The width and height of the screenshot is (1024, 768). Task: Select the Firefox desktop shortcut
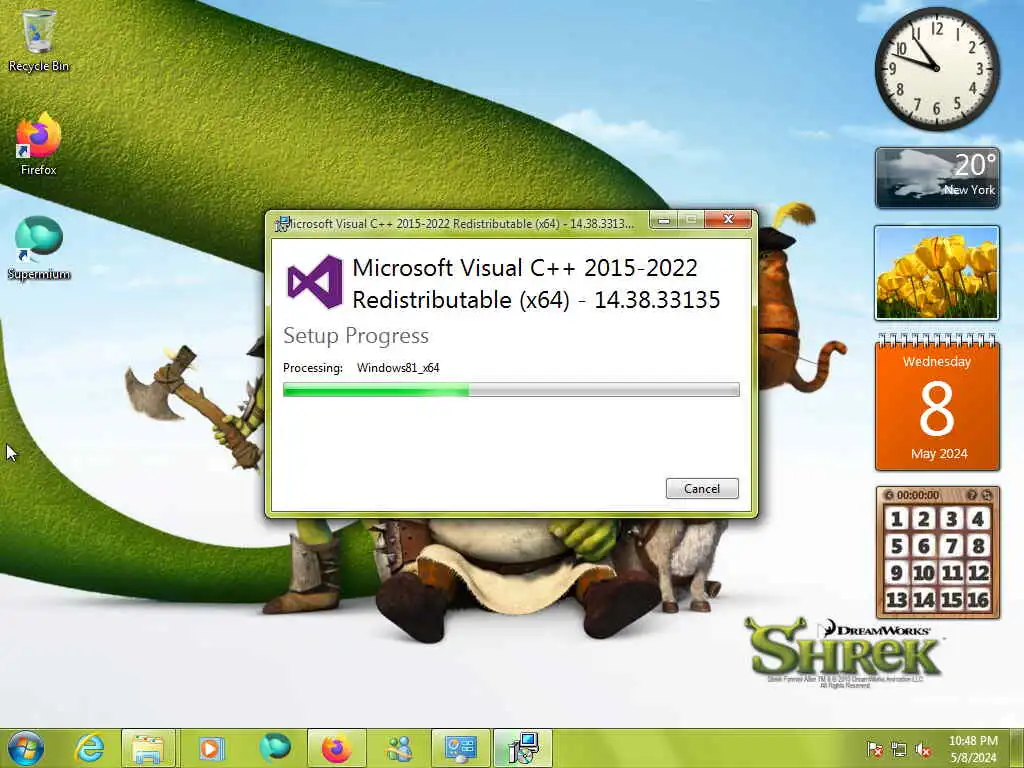(39, 144)
